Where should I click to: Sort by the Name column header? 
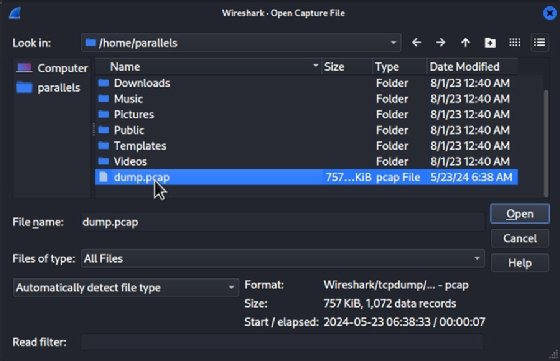209,67
